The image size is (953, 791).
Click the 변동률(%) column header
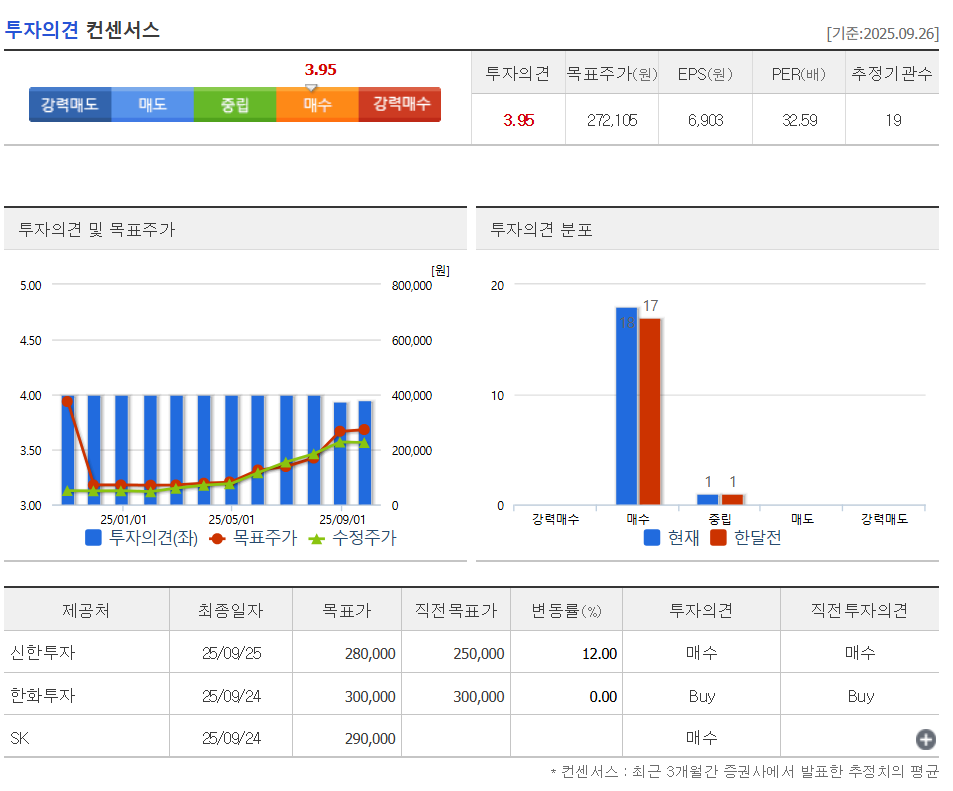tap(566, 610)
